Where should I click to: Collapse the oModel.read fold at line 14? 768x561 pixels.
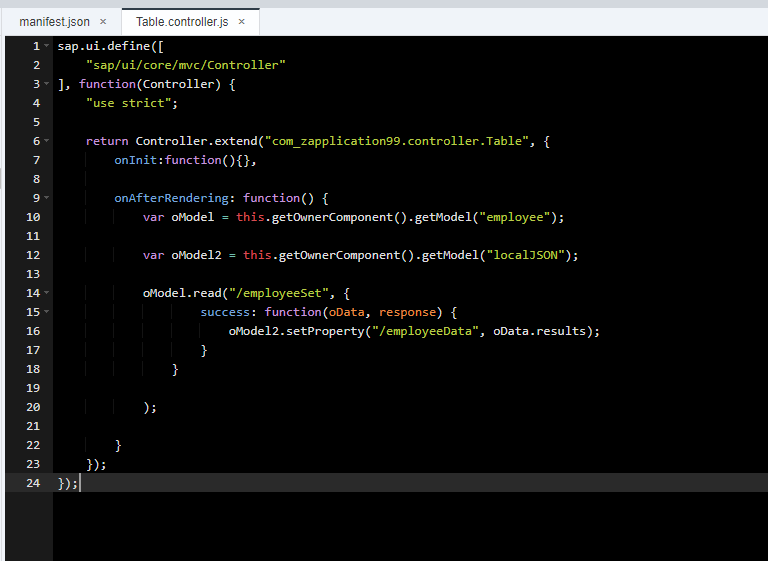47,293
